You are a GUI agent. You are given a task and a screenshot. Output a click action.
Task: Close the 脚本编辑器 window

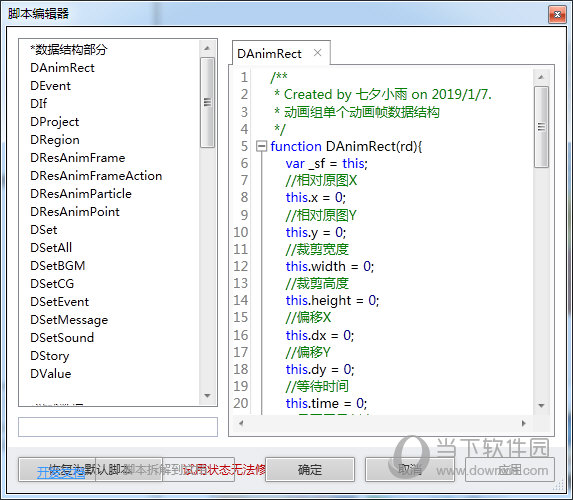tap(557, 14)
